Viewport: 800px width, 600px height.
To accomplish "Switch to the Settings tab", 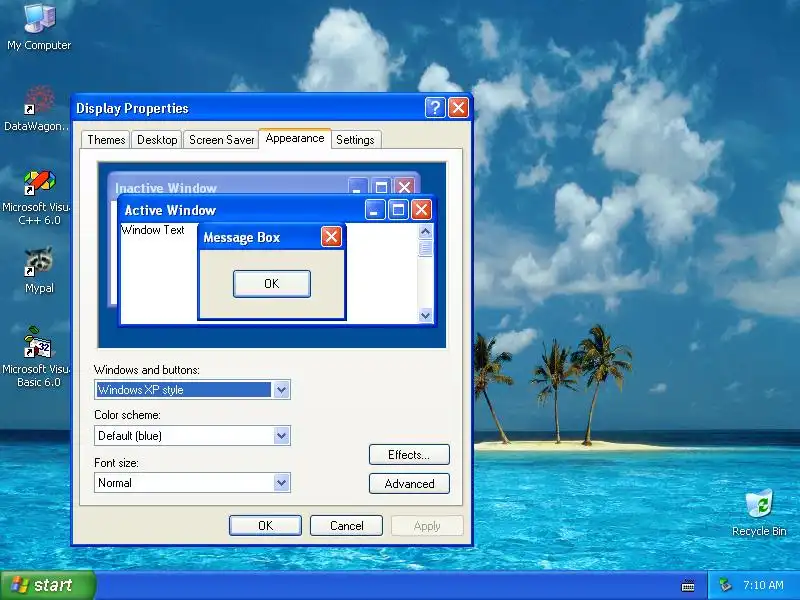I will pyautogui.click(x=355, y=140).
